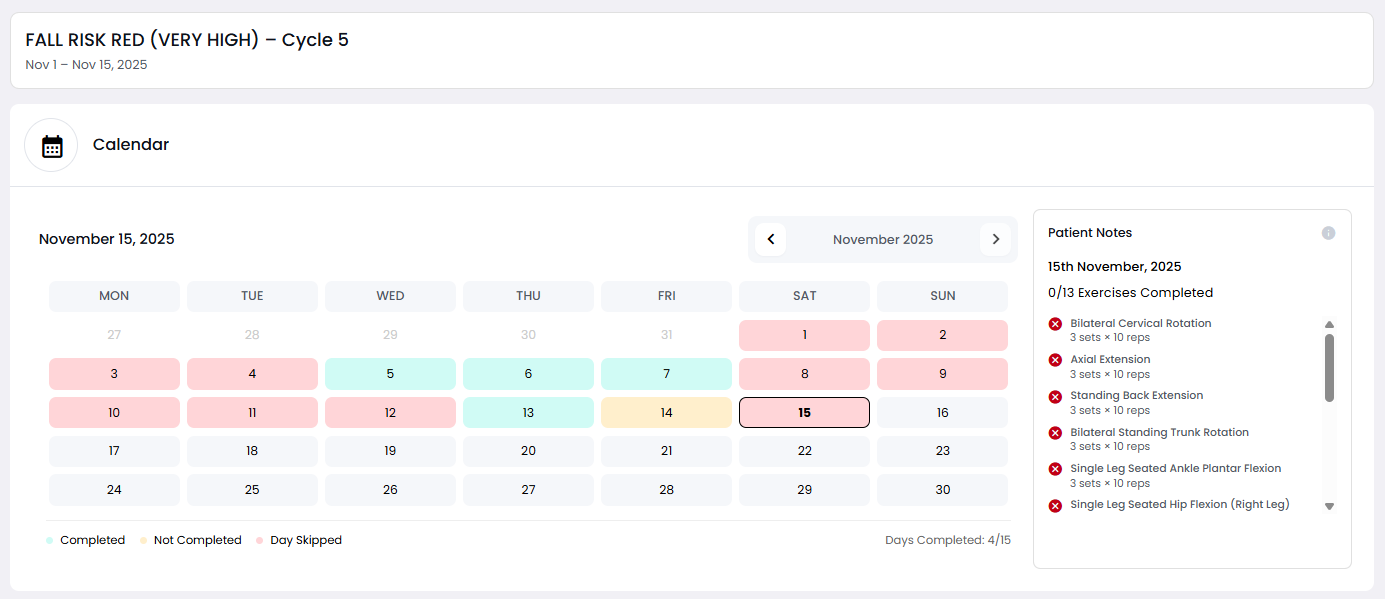Click red X icon beside Axial Extension
This screenshot has width=1385, height=599.
pos(1055,359)
